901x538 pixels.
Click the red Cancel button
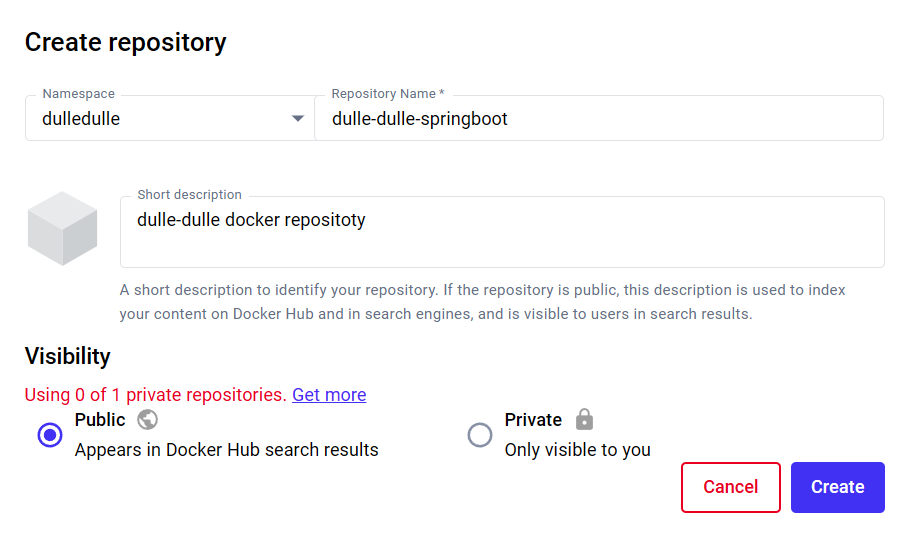pos(731,487)
